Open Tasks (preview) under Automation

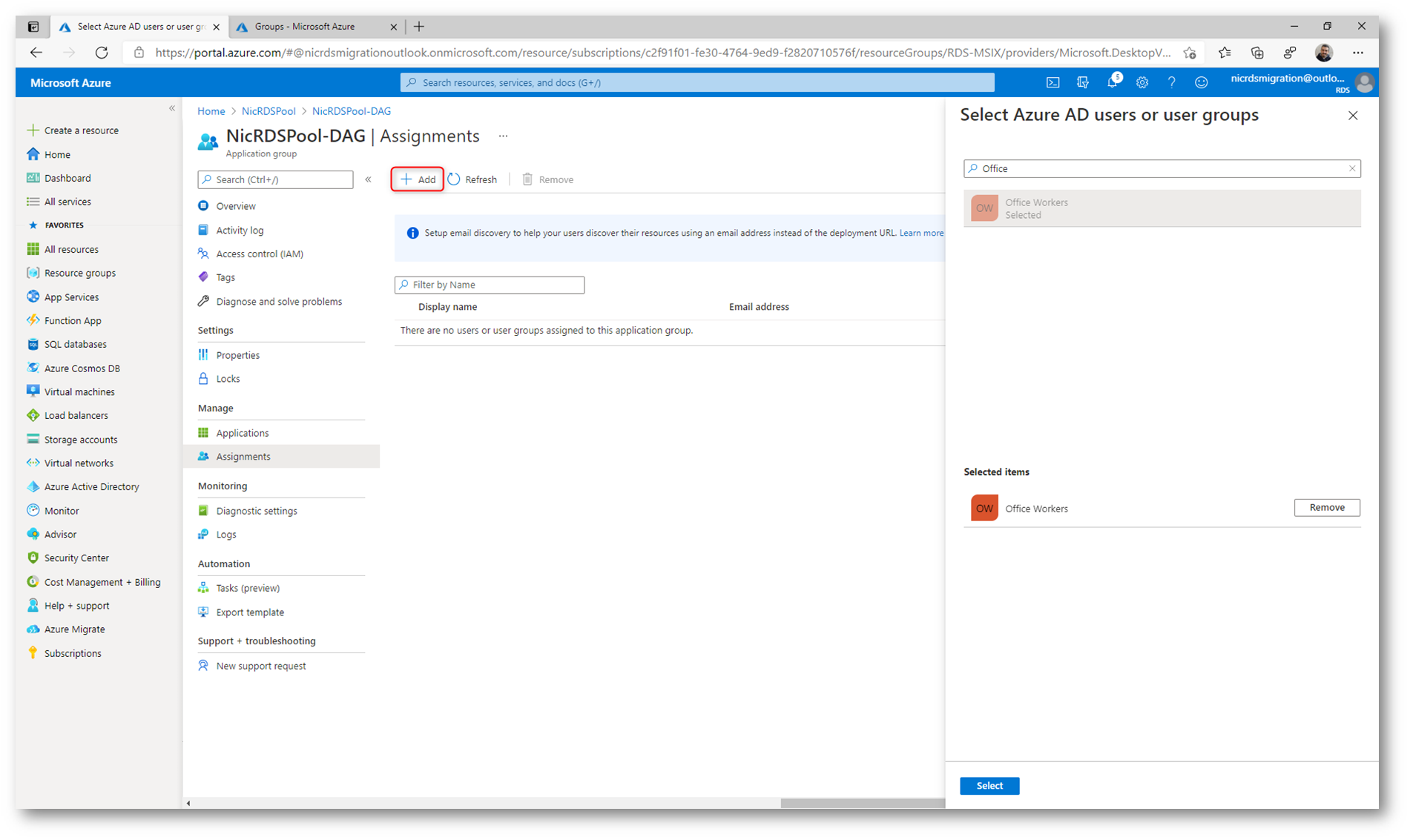[x=248, y=588]
